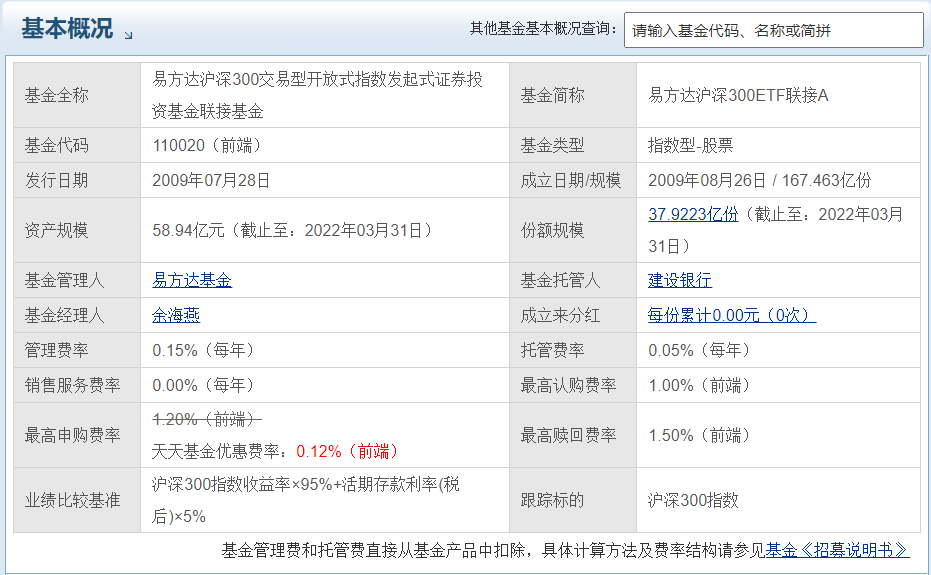The image size is (931, 575).
Task: Select the 成立来分红 label cell
Action: pyautogui.click(x=573, y=315)
